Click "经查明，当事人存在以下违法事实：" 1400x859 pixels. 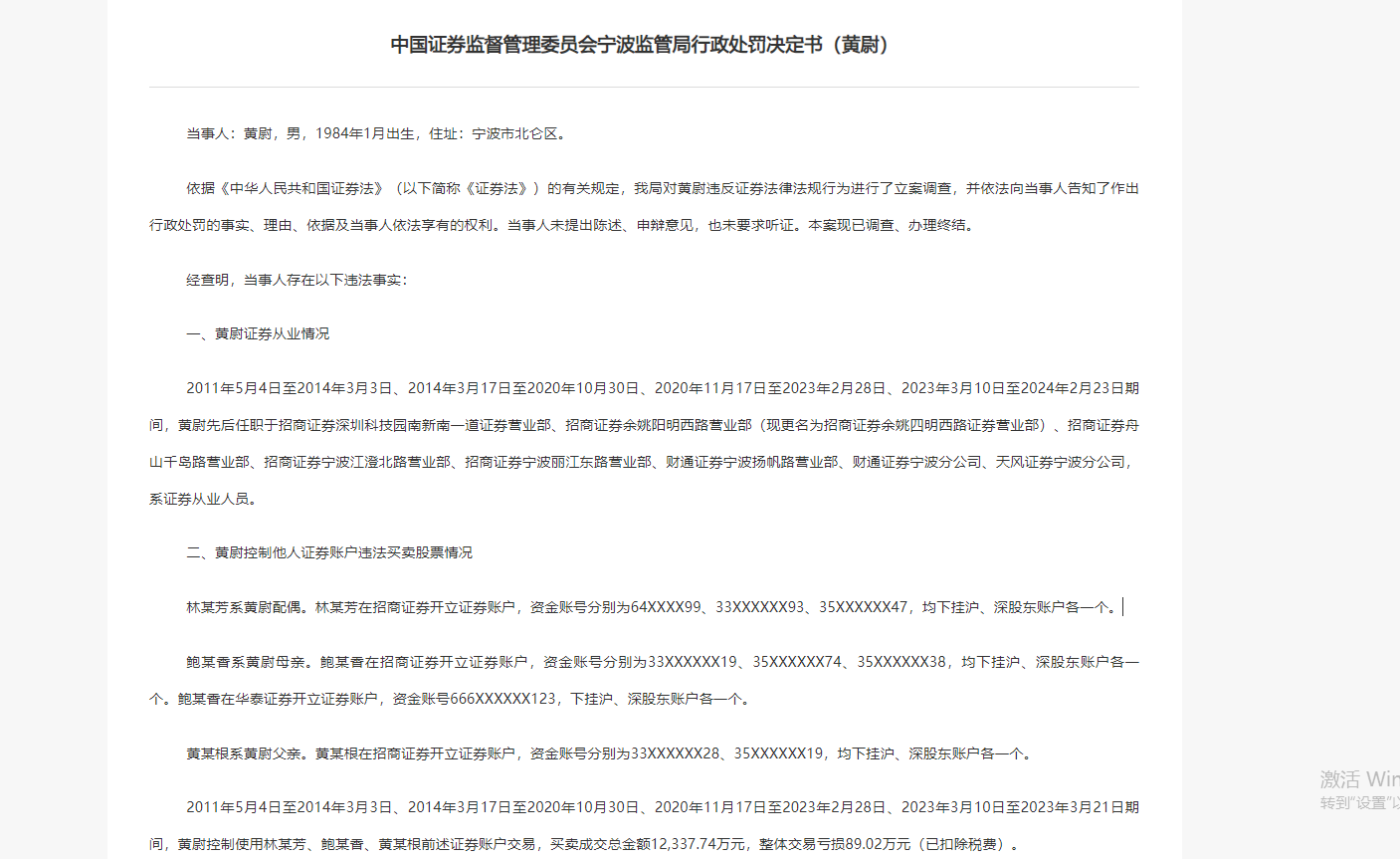(x=297, y=280)
